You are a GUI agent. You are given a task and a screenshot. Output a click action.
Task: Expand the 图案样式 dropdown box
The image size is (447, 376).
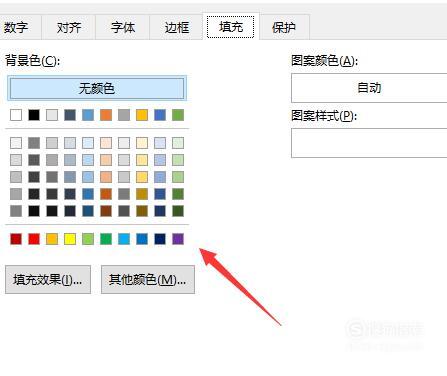369,143
